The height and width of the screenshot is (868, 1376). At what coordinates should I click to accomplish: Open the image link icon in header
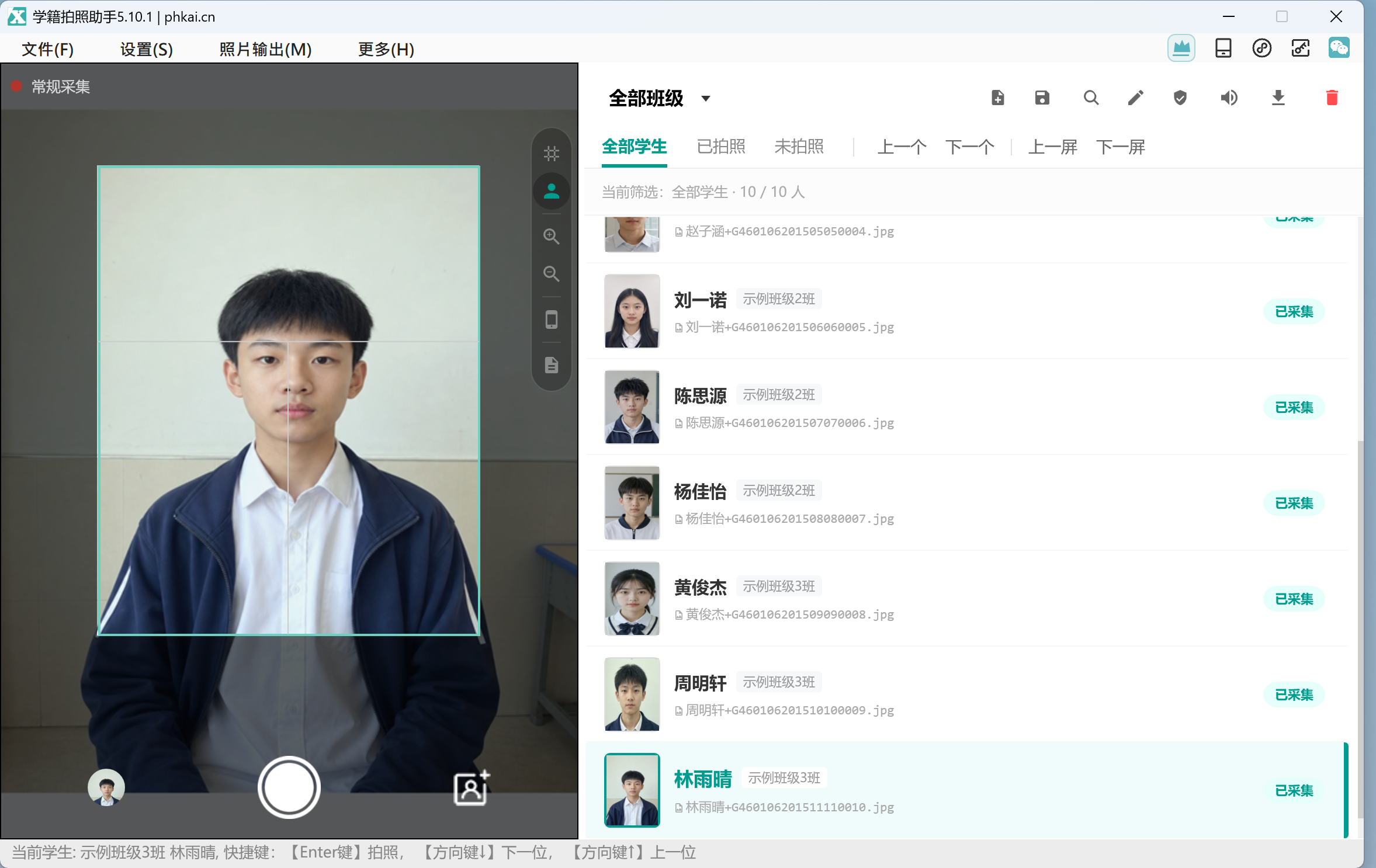(1300, 48)
